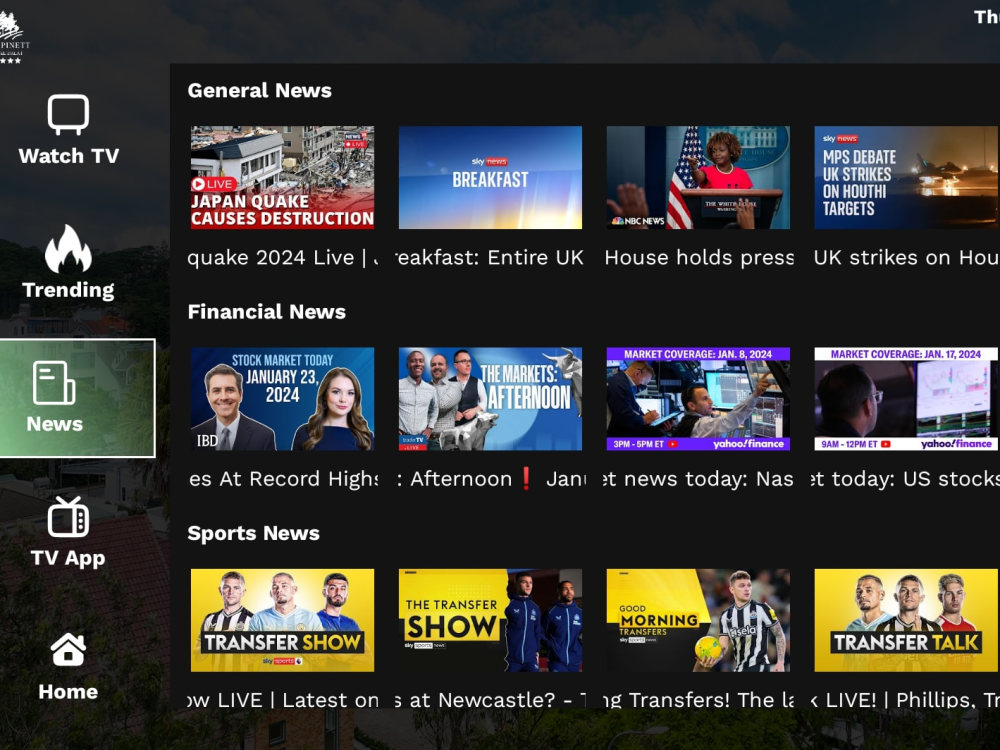Open the NBC News White House briefing

(698, 177)
